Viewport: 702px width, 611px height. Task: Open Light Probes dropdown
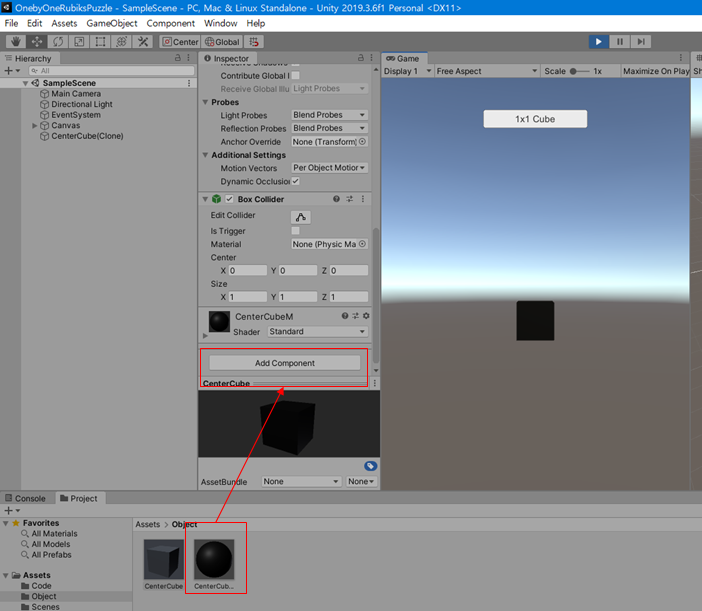[x=330, y=115]
